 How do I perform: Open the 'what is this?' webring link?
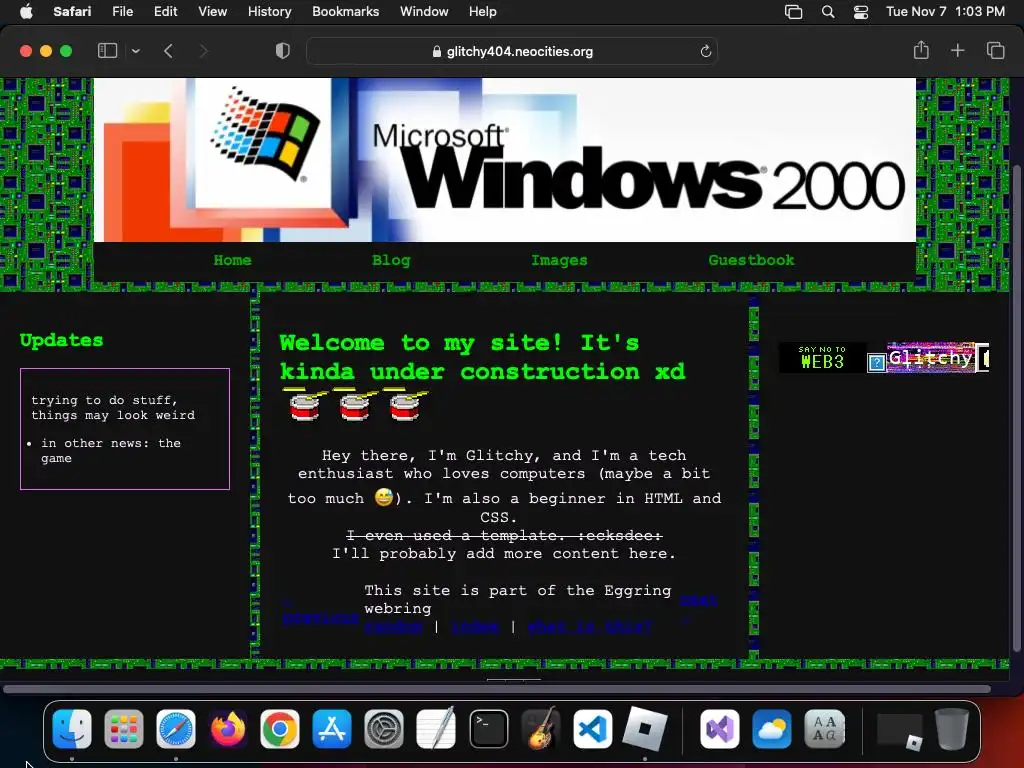coord(589,626)
